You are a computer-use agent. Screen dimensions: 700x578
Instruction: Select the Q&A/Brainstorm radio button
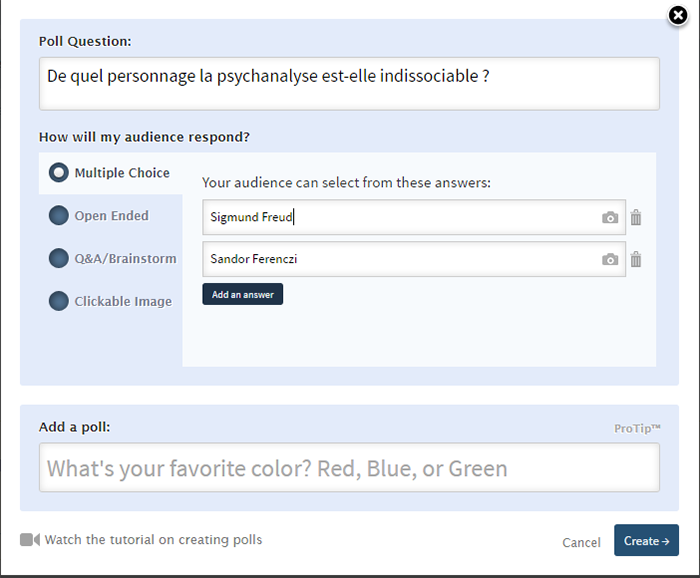58,258
